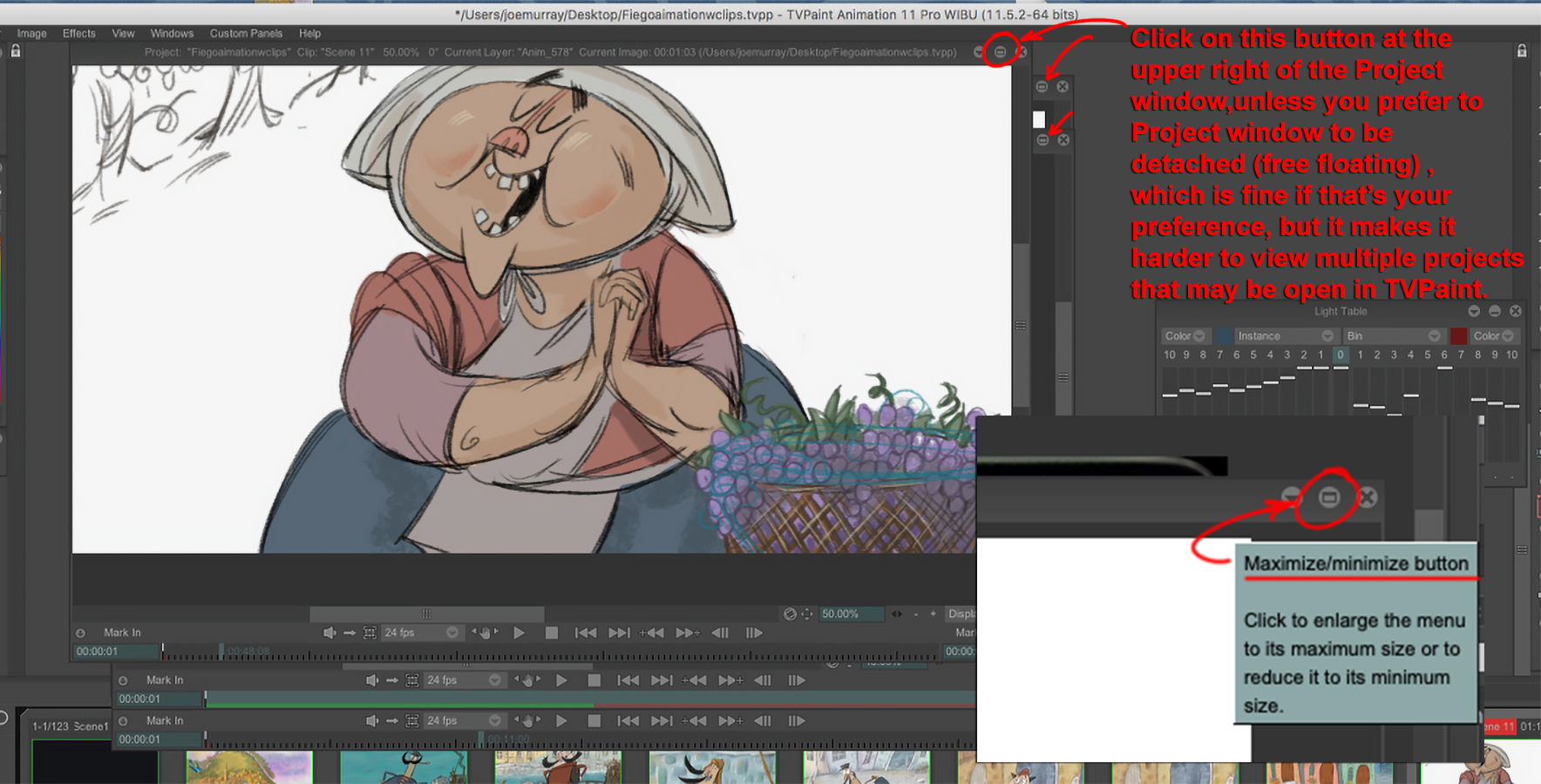Click the fit-to-marks frame icon under the canvas

370,632
